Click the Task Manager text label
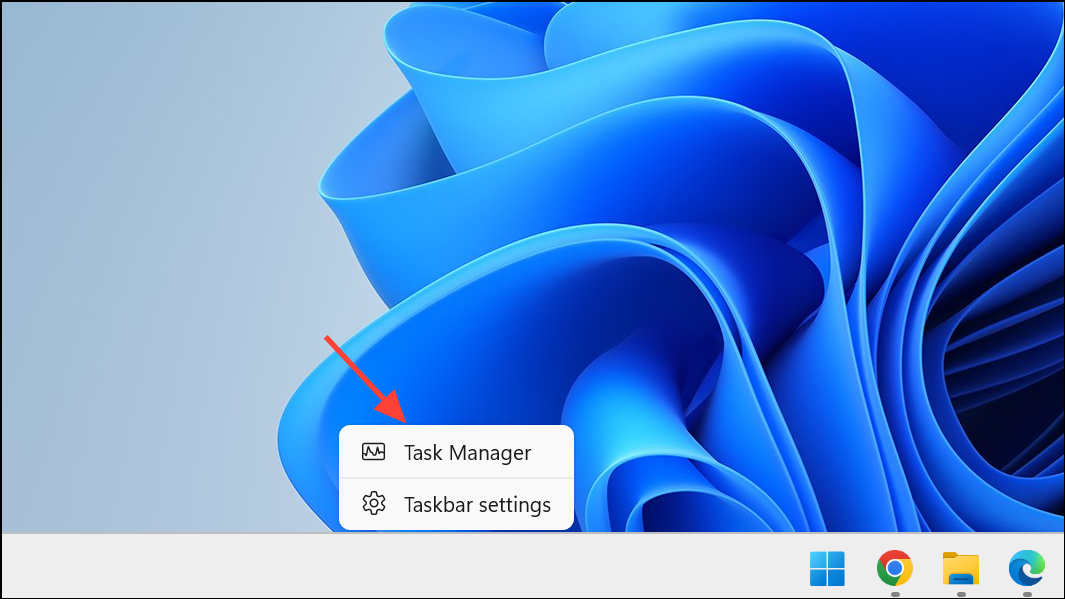 point(467,452)
